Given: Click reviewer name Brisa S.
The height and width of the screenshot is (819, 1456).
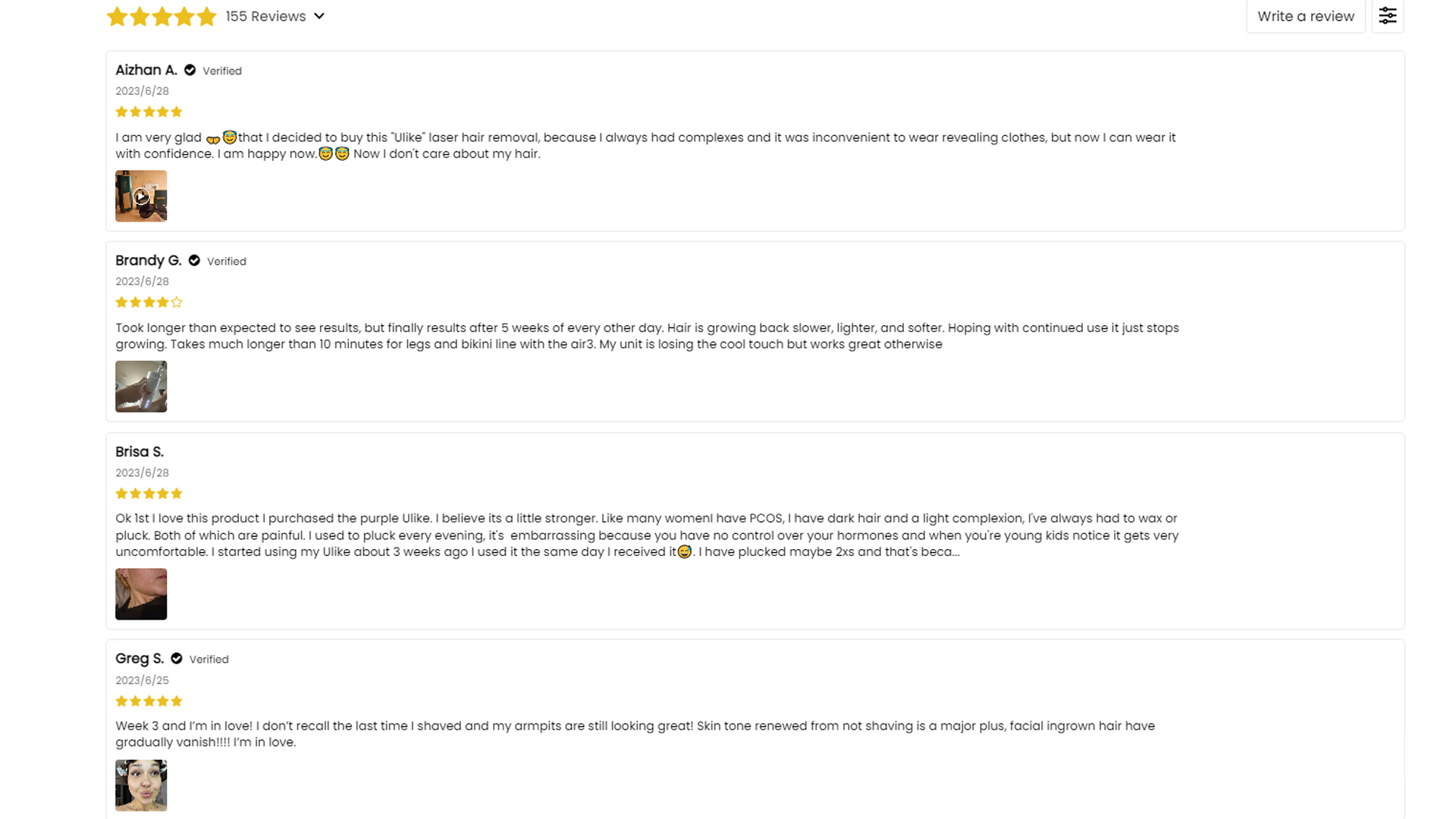Looking at the screenshot, I should pos(140,452).
